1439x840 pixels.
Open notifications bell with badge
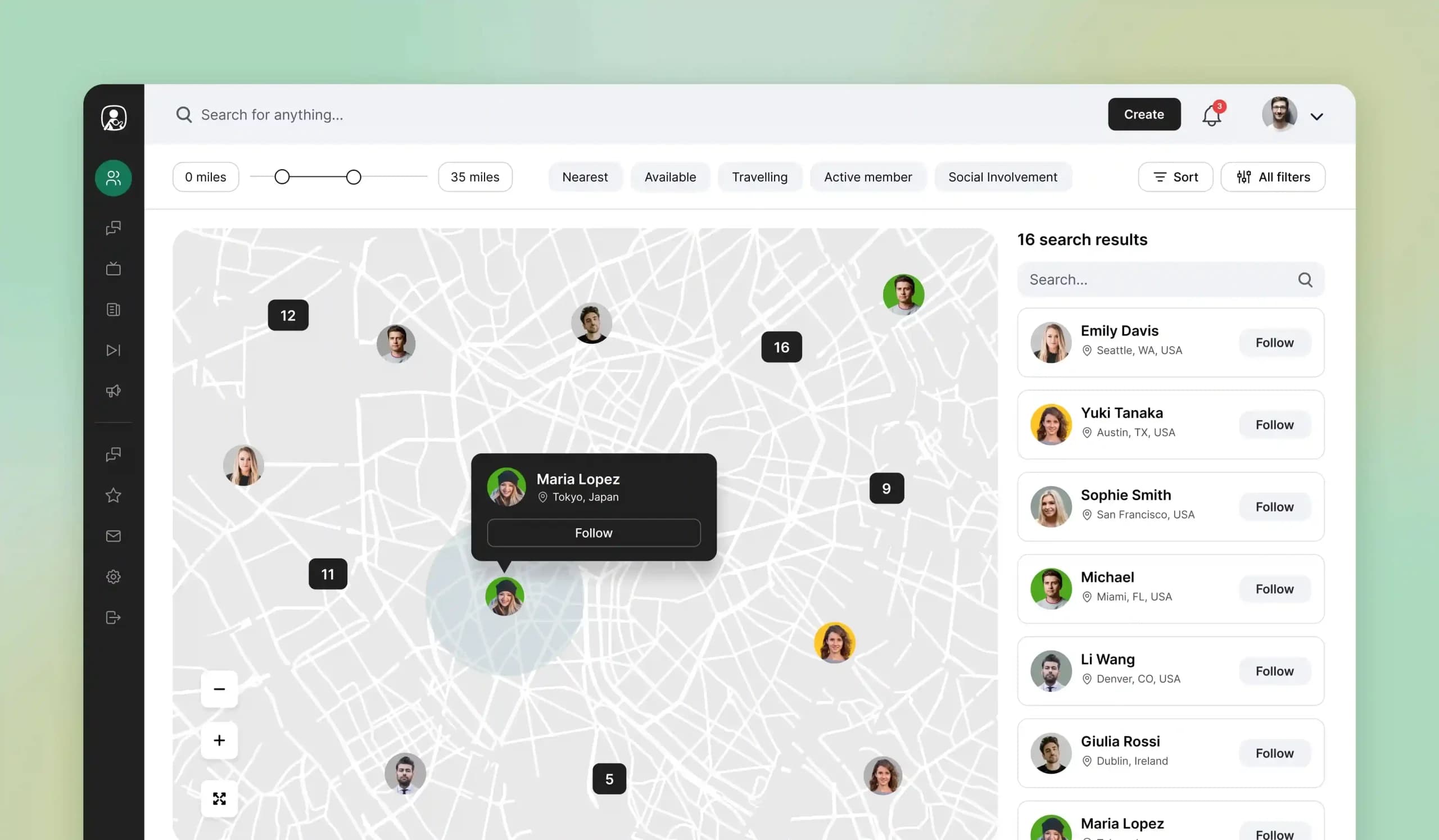point(1212,114)
